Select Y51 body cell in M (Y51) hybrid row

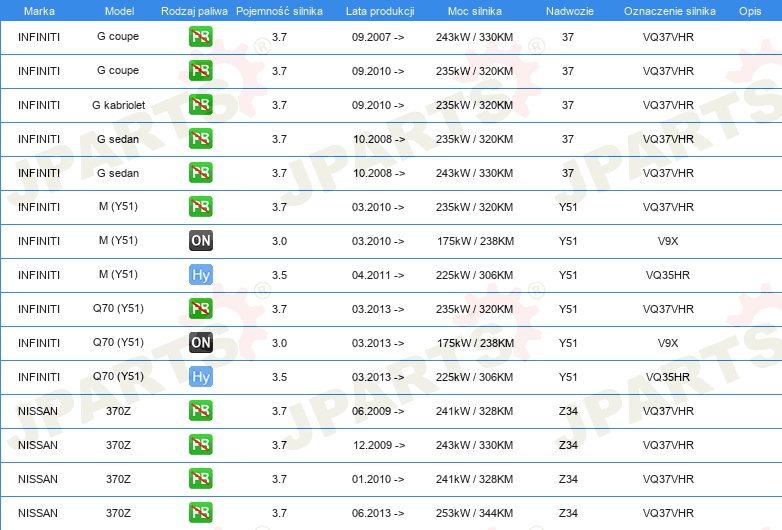point(568,275)
